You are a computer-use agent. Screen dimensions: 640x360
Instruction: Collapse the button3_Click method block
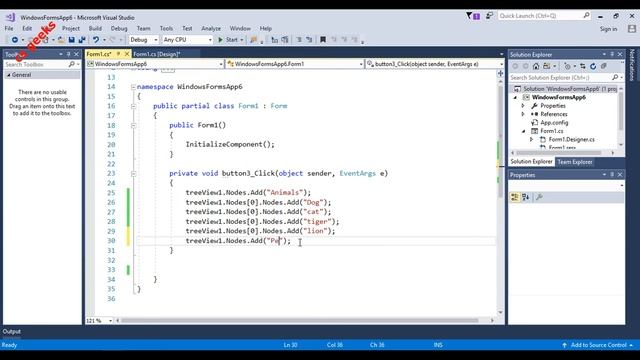coord(133,173)
